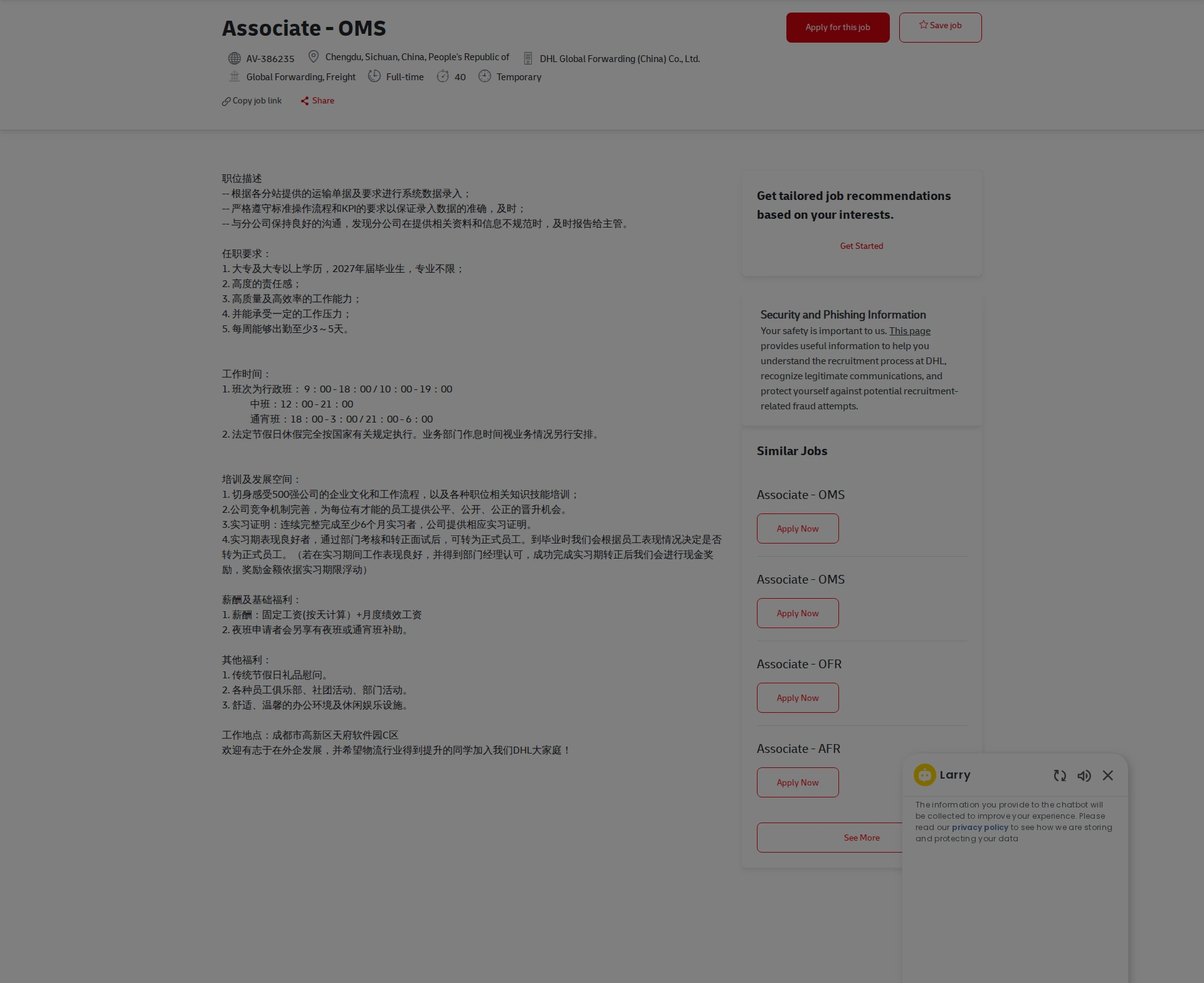Click the Apply for this job button

tap(838, 28)
